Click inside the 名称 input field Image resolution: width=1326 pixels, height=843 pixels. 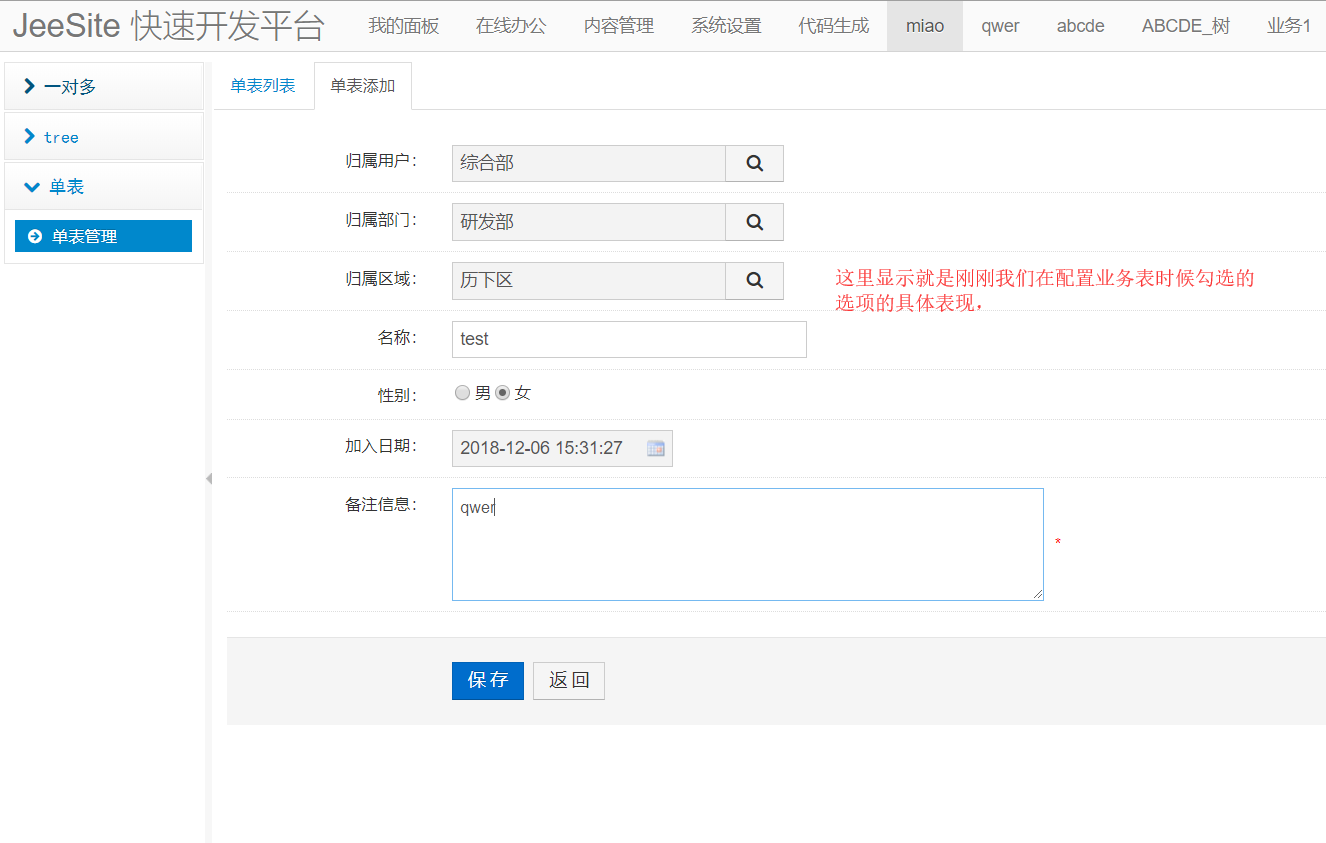pyautogui.click(x=628, y=339)
